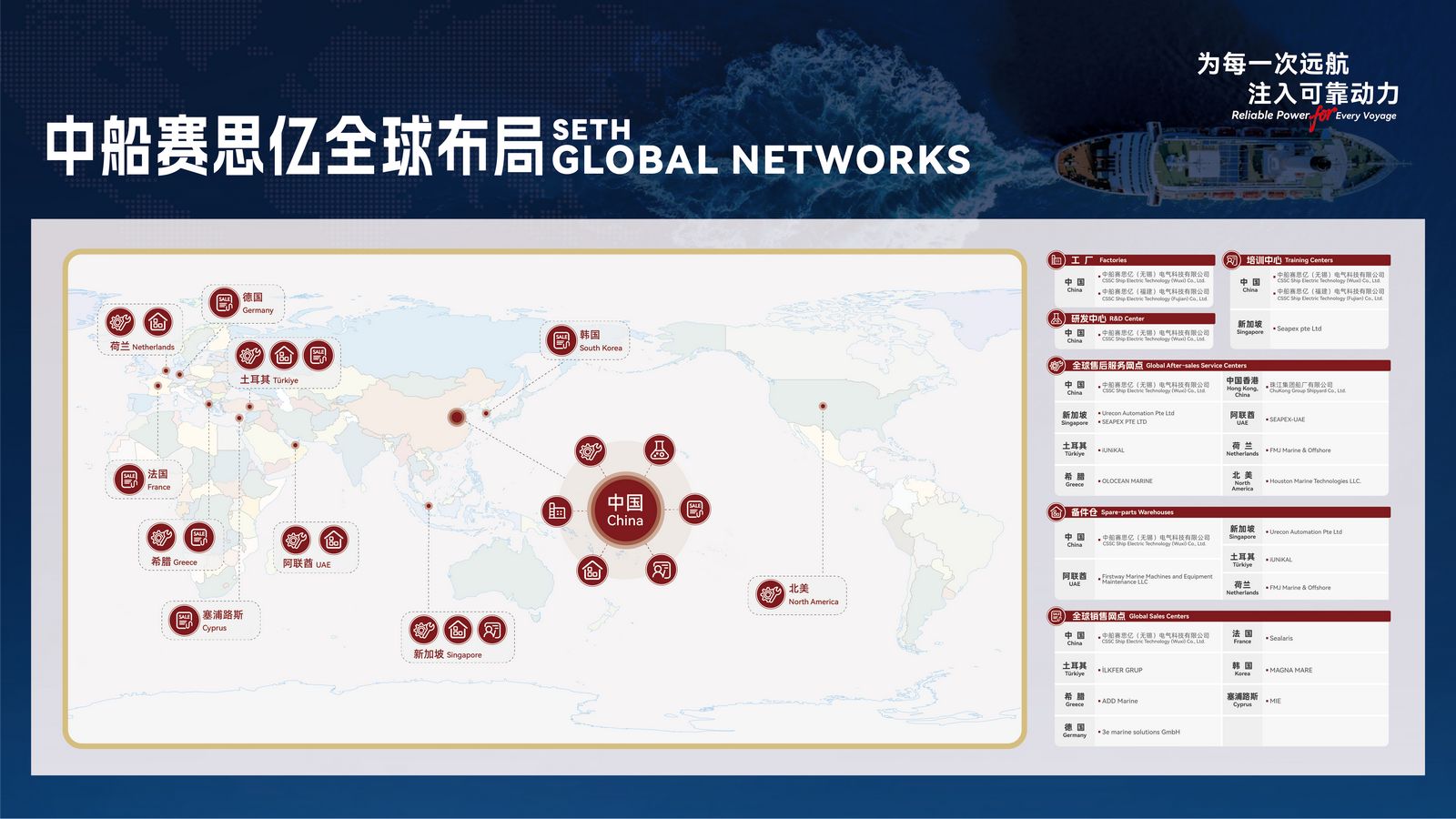Click the gear-wrench service icon in Türkiye box
The image size is (1456, 819).
(x=250, y=355)
